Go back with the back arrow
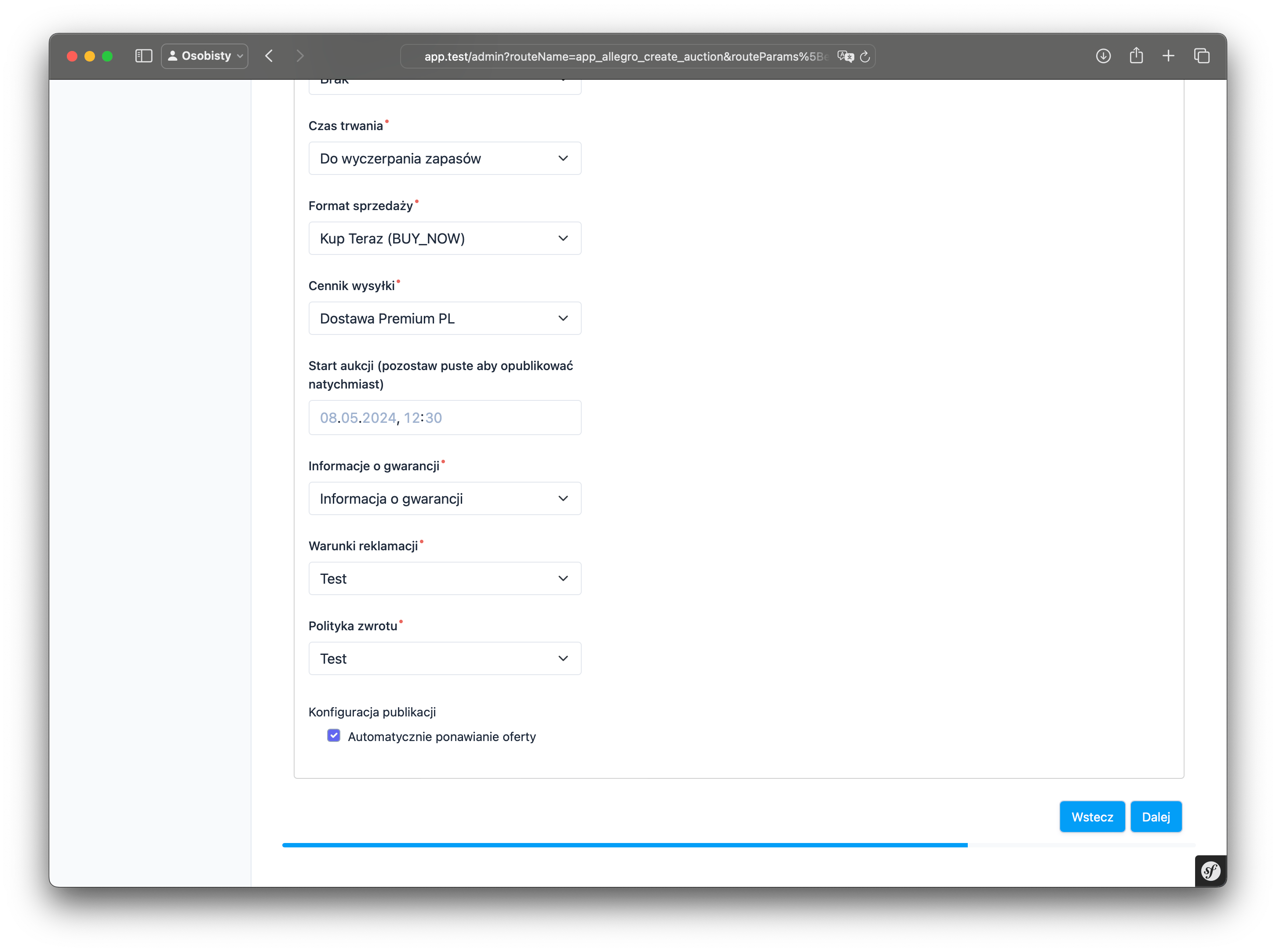This screenshot has width=1276, height=952. 269,56
